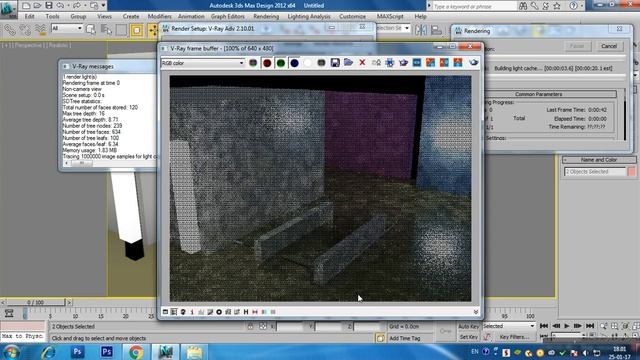Go to end of animation

[590, 326]
